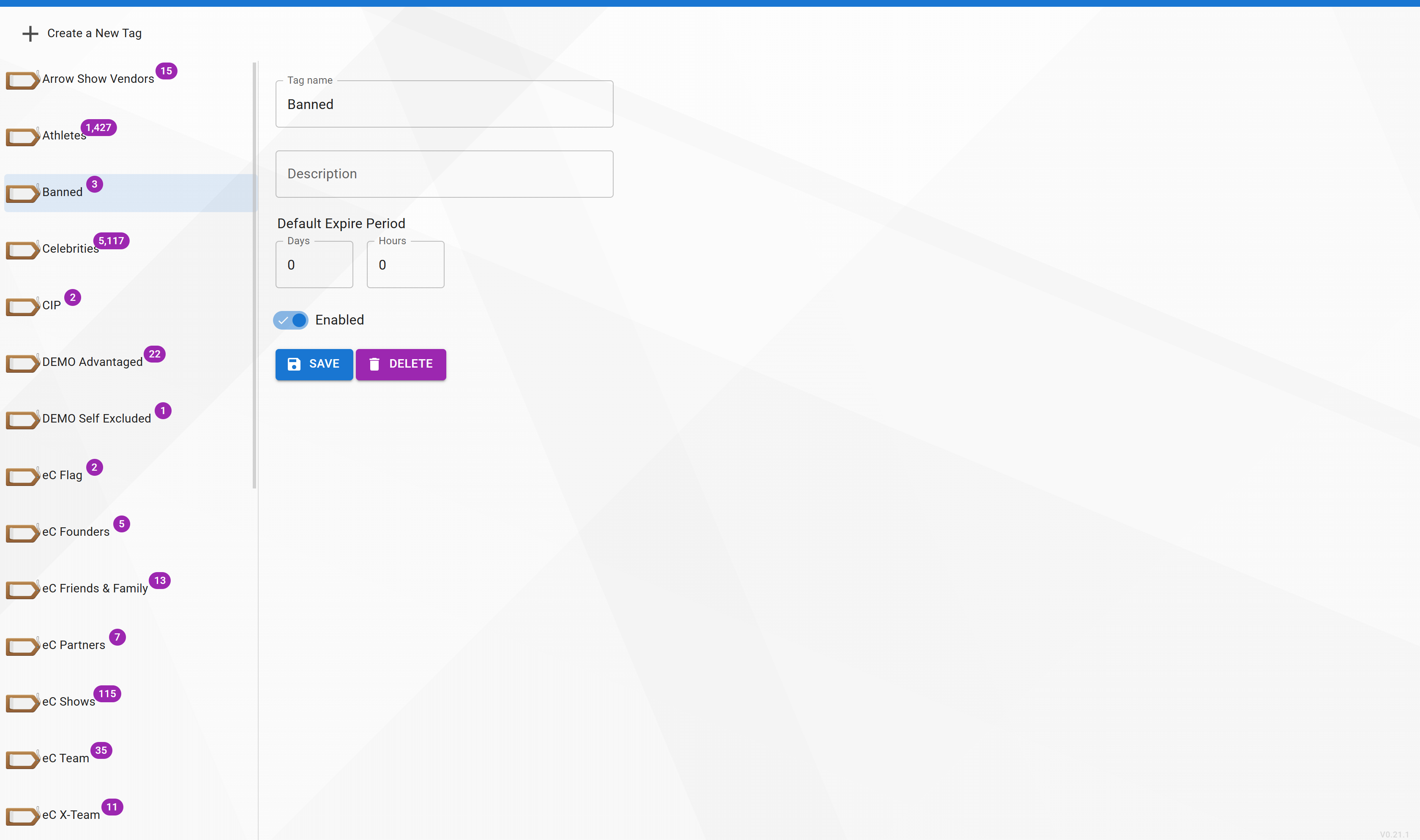1420x840 pixels.
Task: Open the eC Partners tag
Action: tap(74, 645)
